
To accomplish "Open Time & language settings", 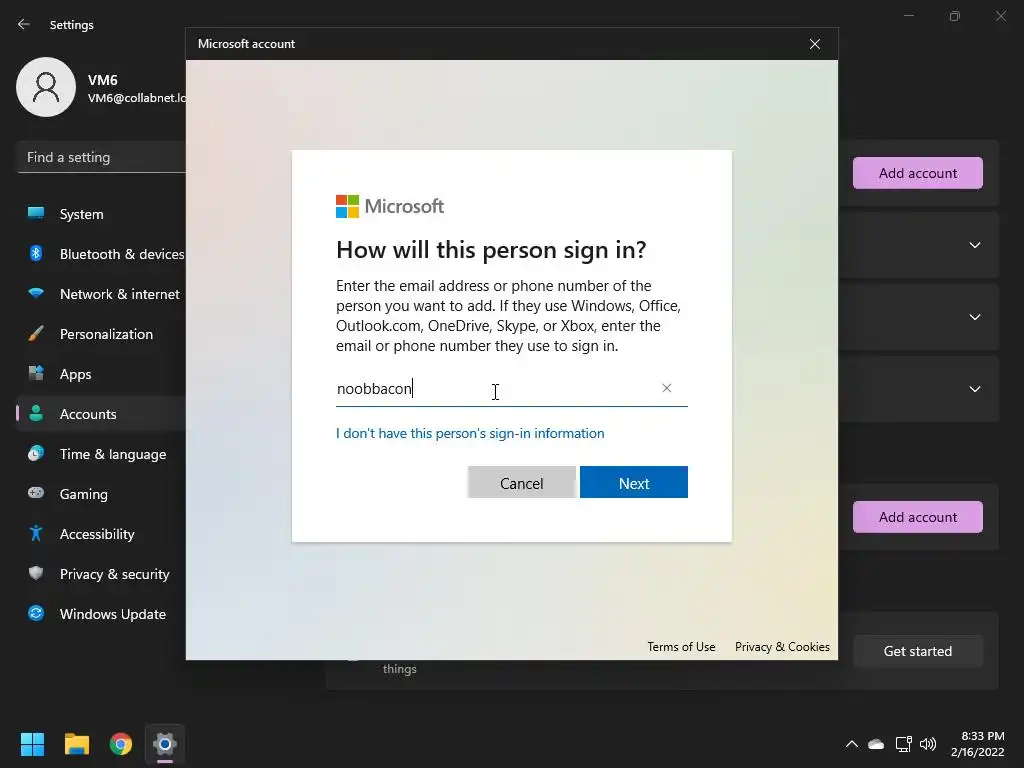I will pos(101,454).
